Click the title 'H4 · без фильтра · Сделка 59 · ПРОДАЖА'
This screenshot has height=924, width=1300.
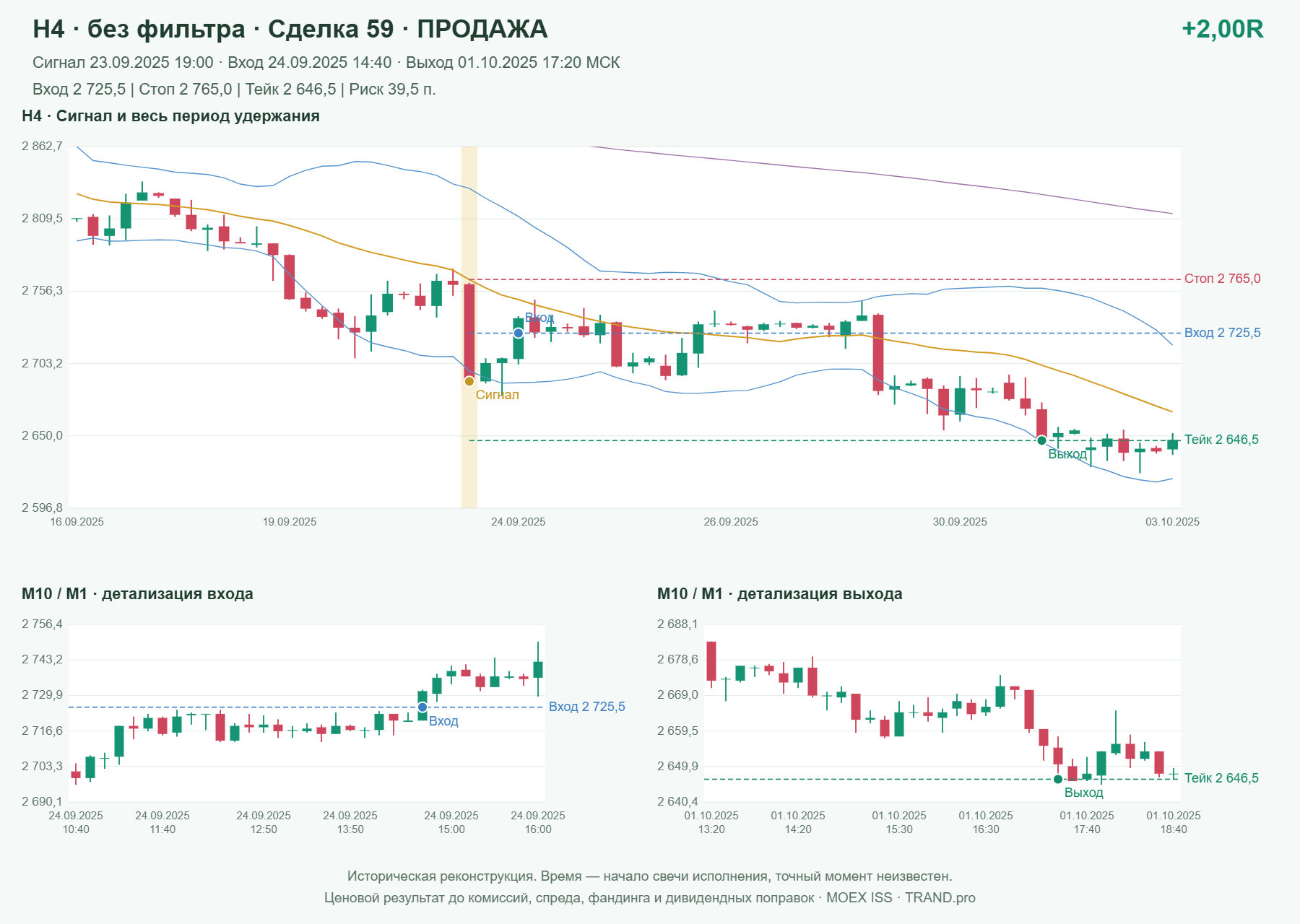point(290,29)
